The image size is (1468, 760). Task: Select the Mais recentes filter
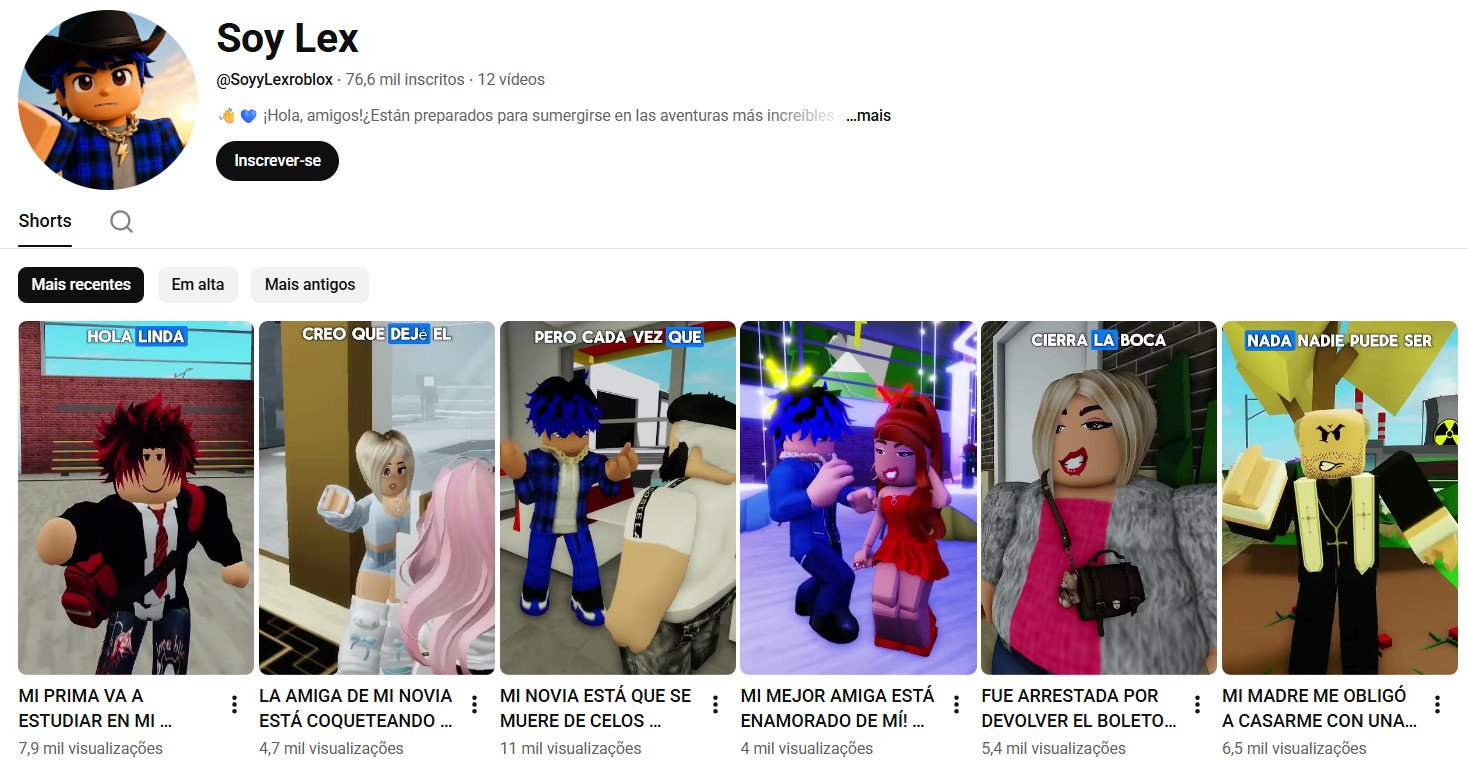80,284
